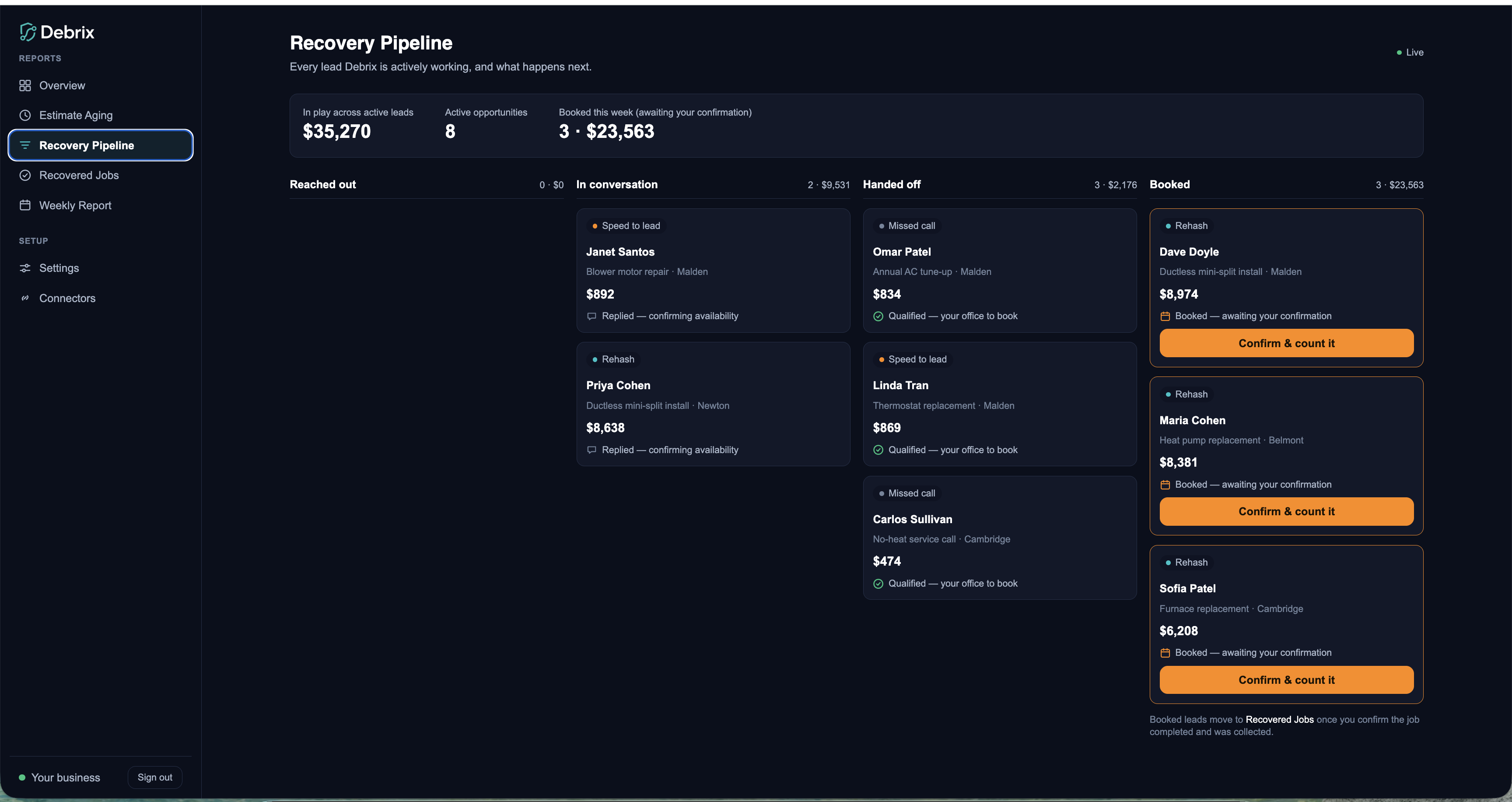
Task: Click the "Recovery Pipeline" page heading
Action: [371, 43]
